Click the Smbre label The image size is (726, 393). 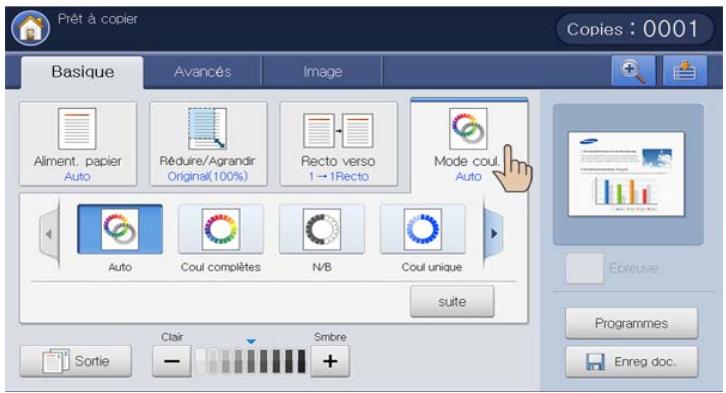pos(330,337)
